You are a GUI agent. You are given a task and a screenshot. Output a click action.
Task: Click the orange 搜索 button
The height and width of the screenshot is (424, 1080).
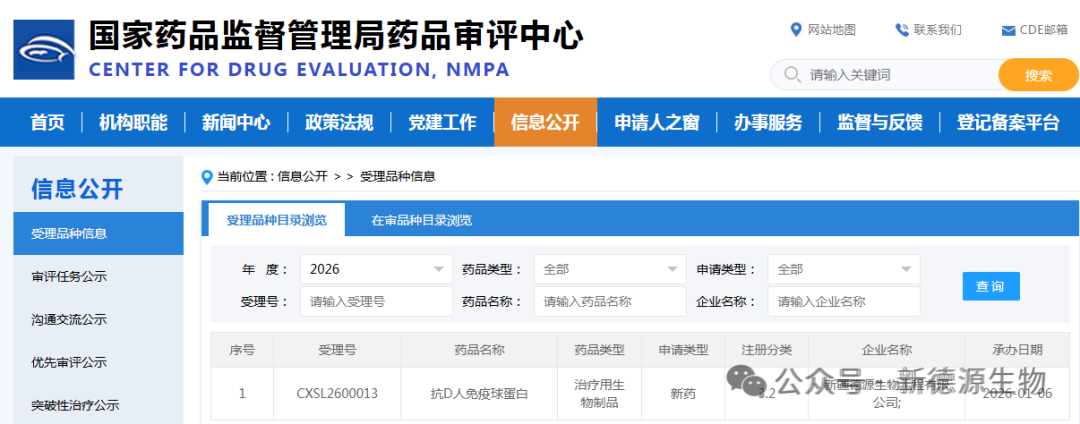click(1038, 75)
